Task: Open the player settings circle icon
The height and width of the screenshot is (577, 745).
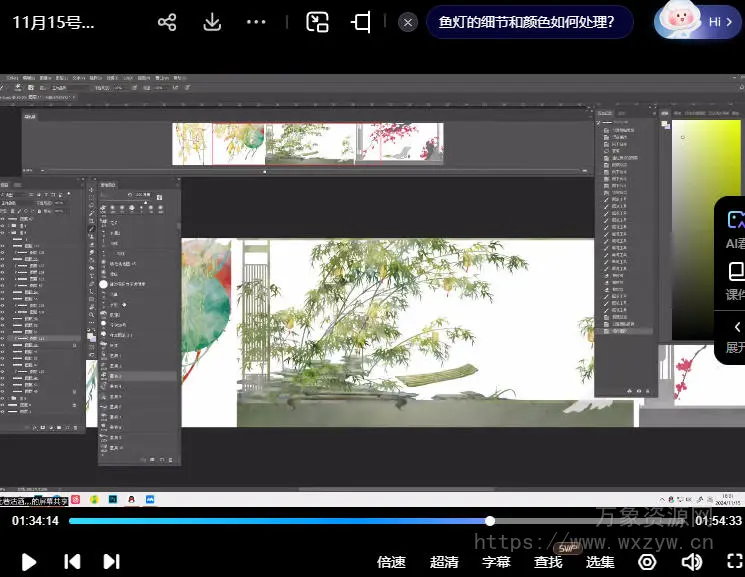Action: coord(647,562)
